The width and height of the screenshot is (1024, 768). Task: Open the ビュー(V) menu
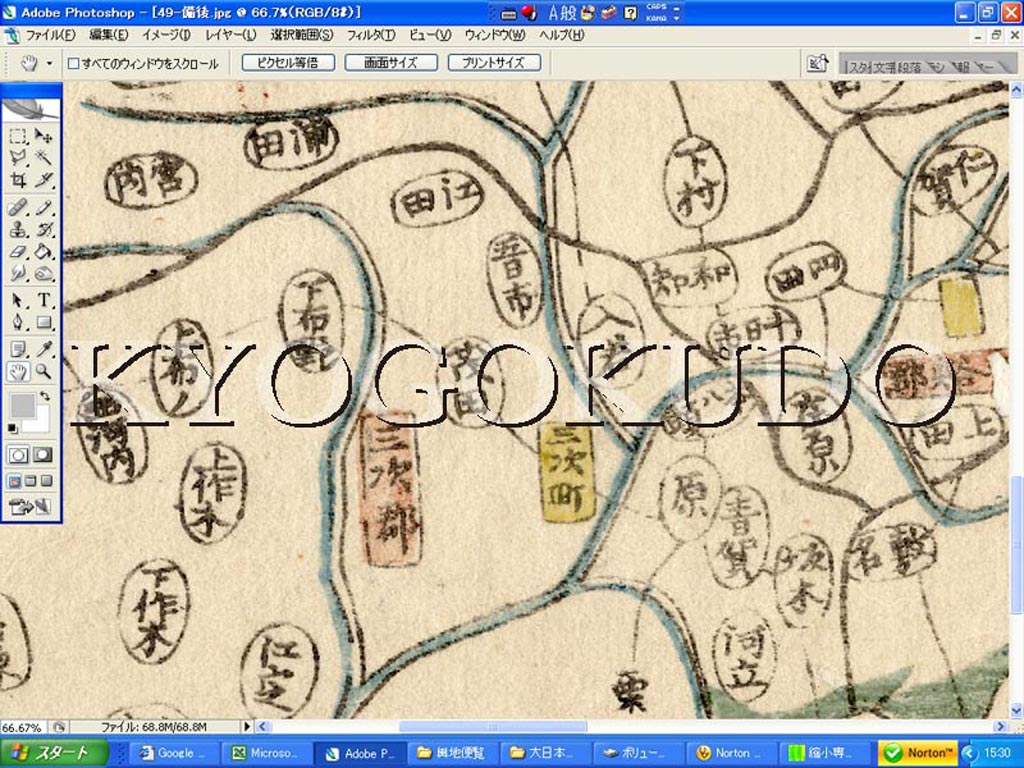(430, 35)
